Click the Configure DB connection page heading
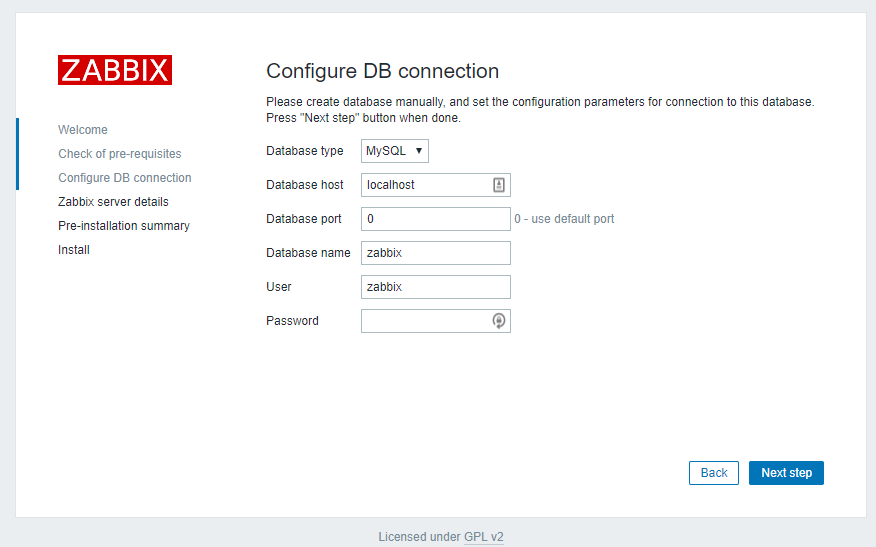The width and height of the screenshot is (876, 547). 382,71
